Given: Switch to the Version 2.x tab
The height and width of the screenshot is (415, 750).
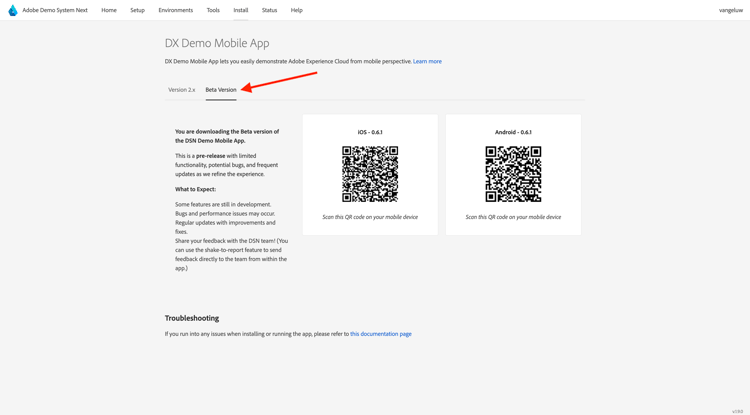Looking at the screenshot, I should coord(182,89).
